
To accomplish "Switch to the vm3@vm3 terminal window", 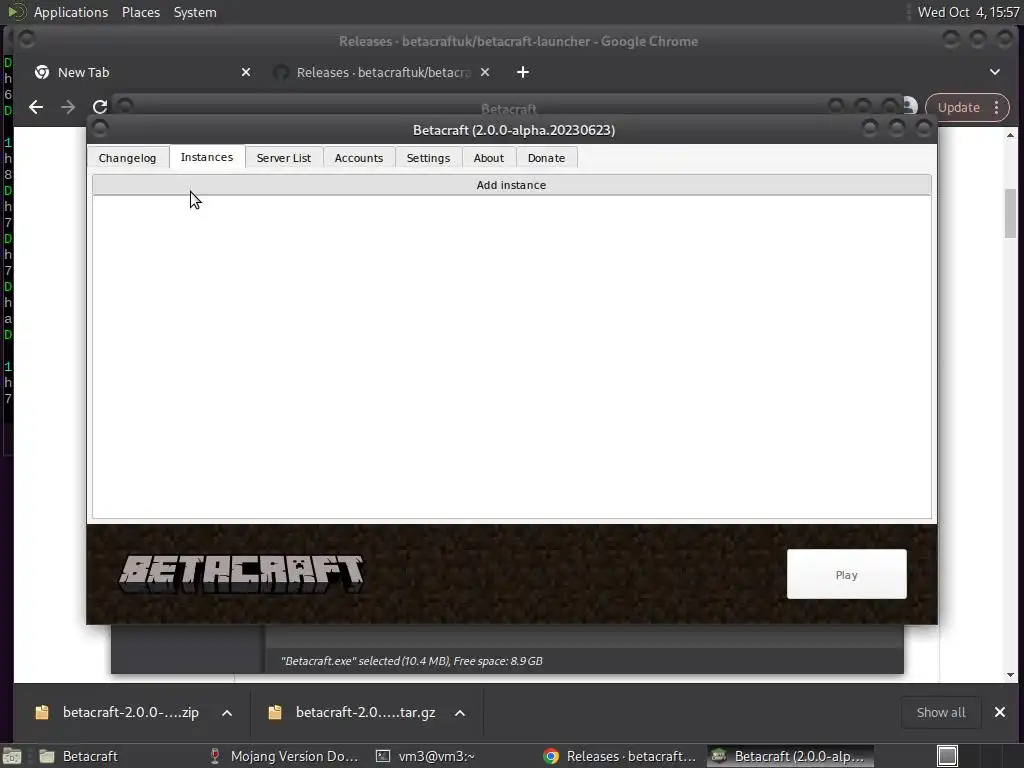I will (424, 756).
